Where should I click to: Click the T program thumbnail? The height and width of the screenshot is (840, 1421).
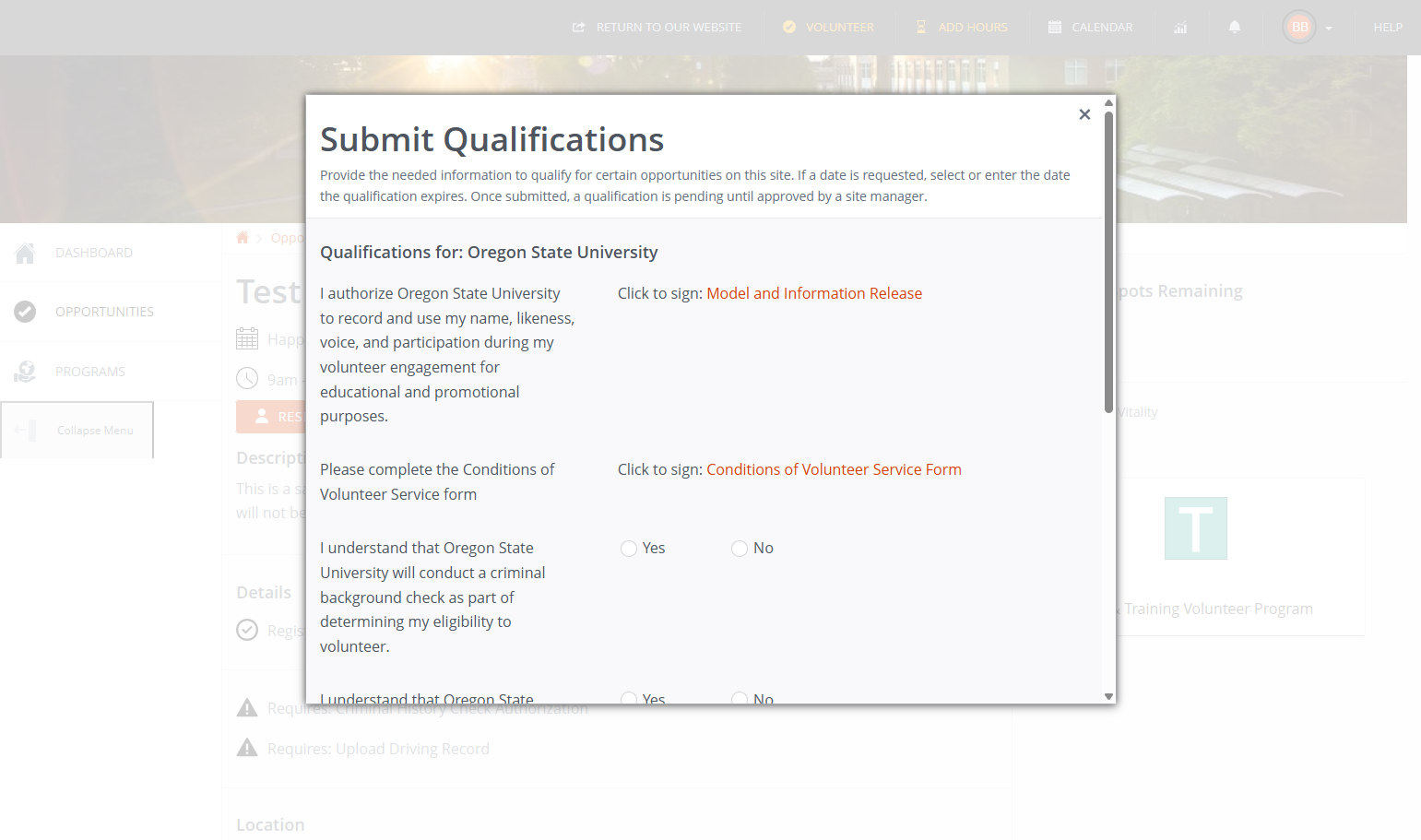coord(1195,528)
